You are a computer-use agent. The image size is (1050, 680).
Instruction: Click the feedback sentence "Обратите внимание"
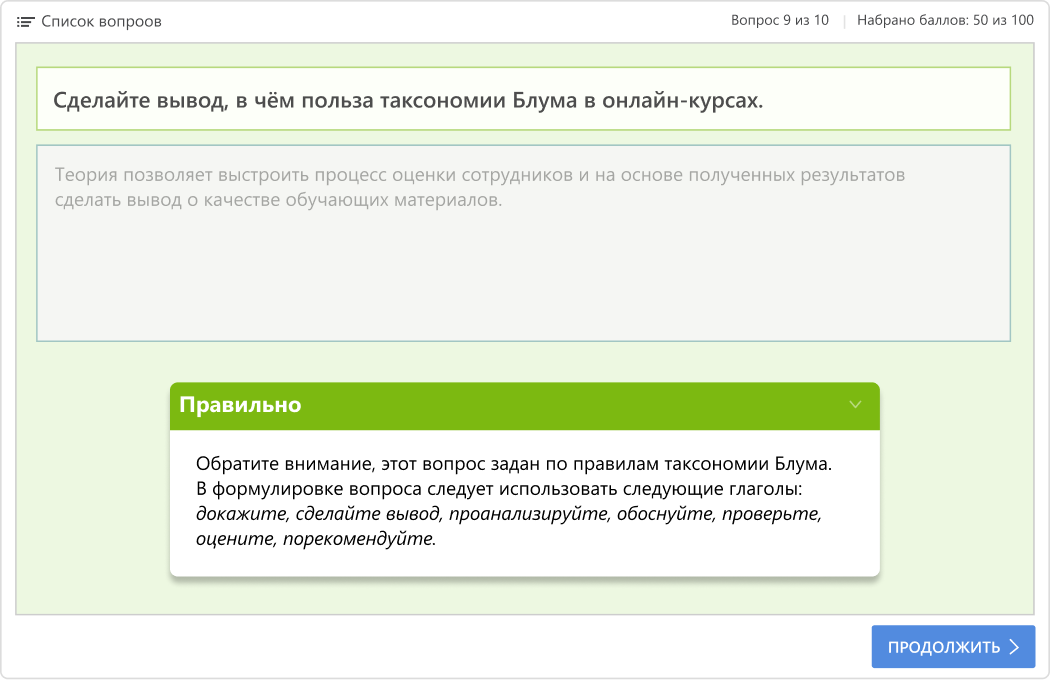(x=513, y=464)
